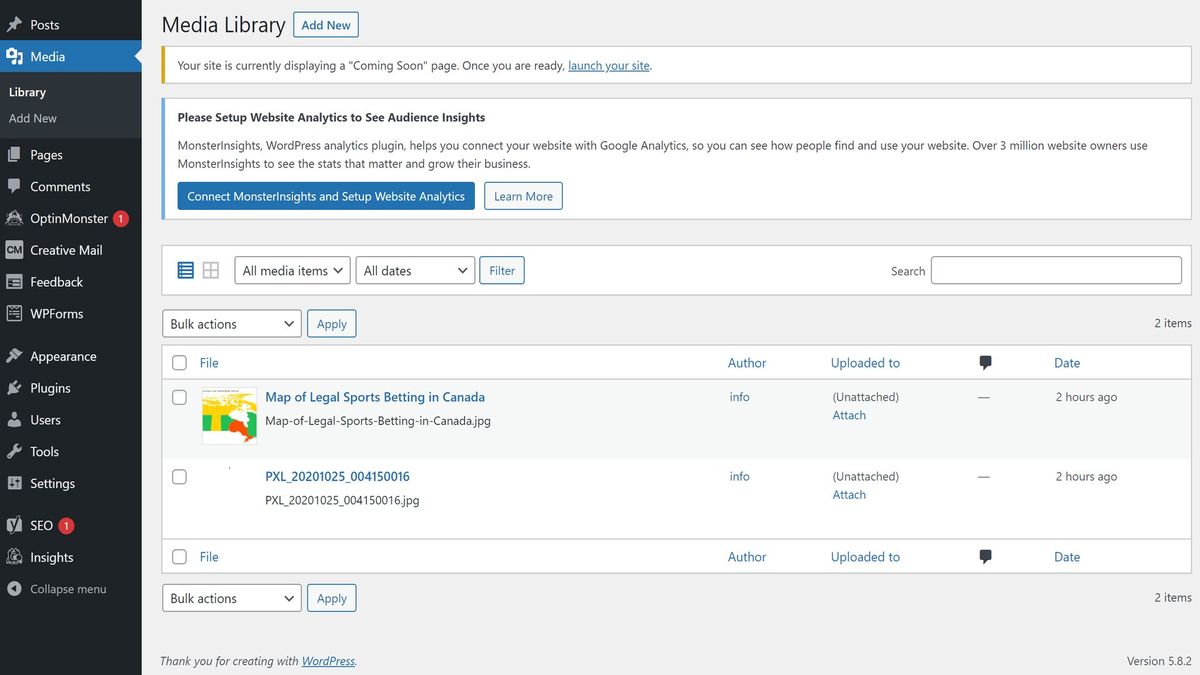Open Add New submenu item under Media

point(33,118)
